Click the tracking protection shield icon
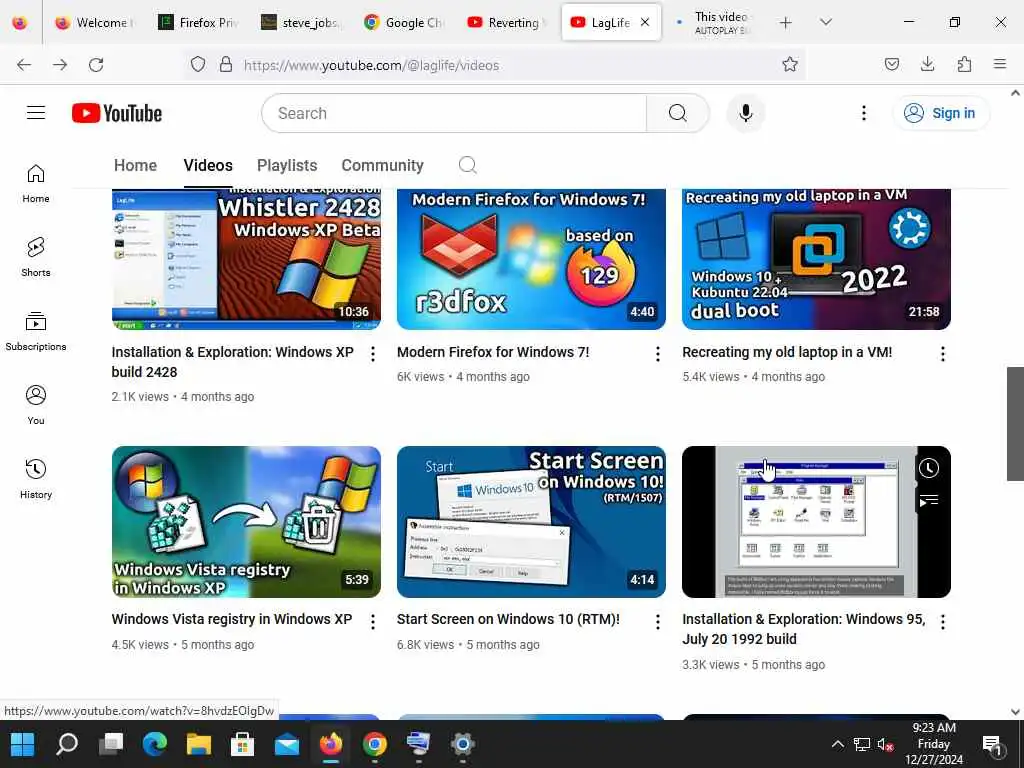Viewport: 1024px width, 768px height. (198, 65)
